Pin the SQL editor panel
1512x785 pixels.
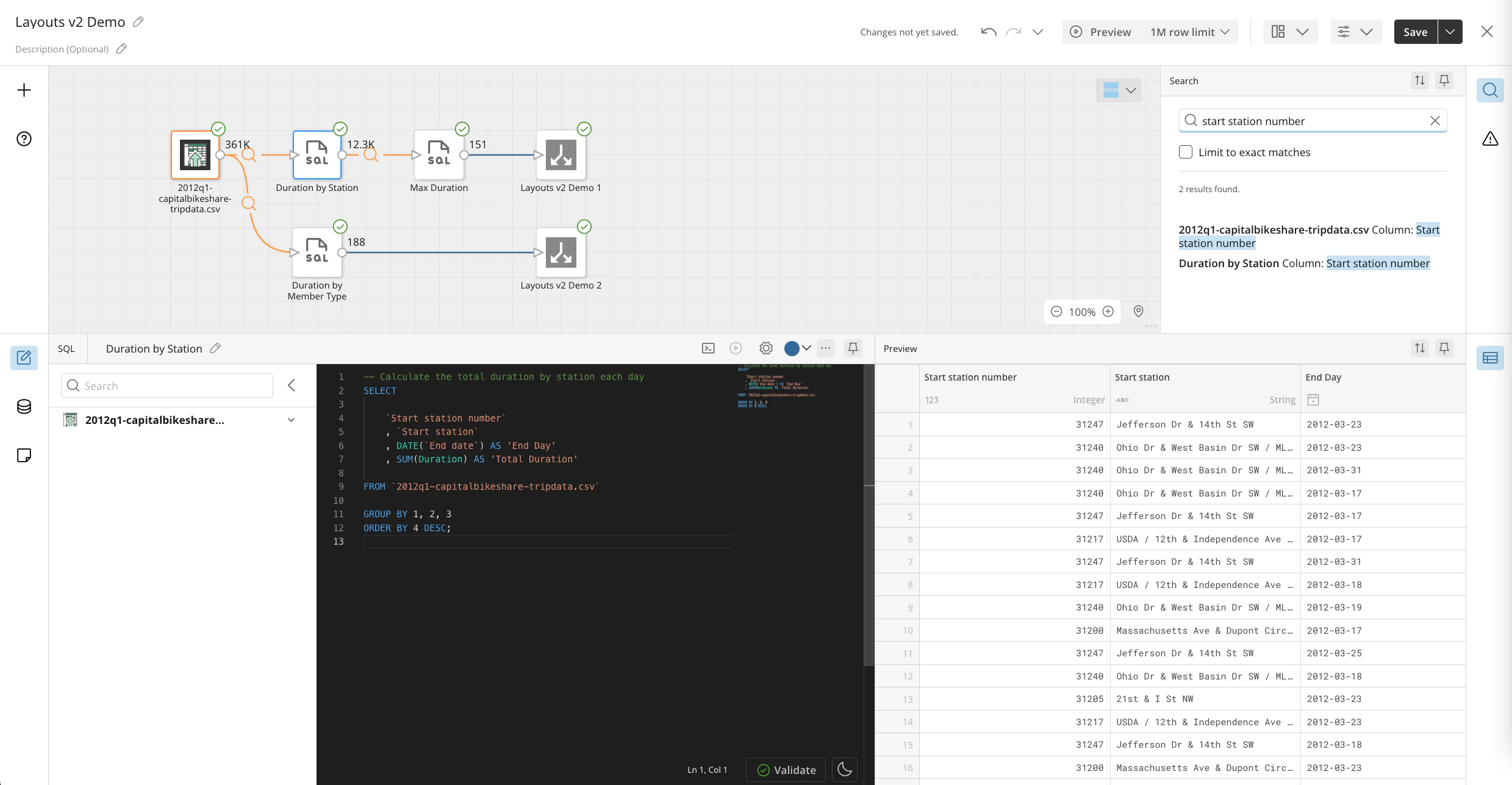853,348
